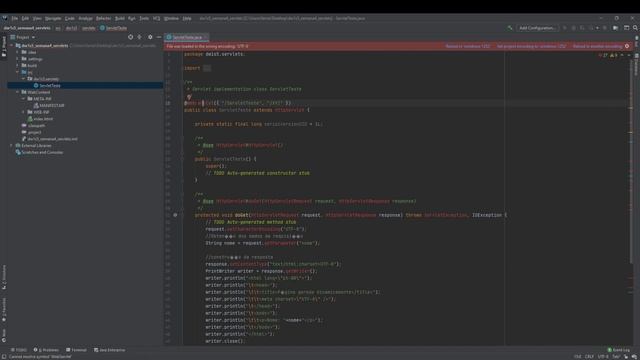Open the Navigate menu

tap(53, 18)
